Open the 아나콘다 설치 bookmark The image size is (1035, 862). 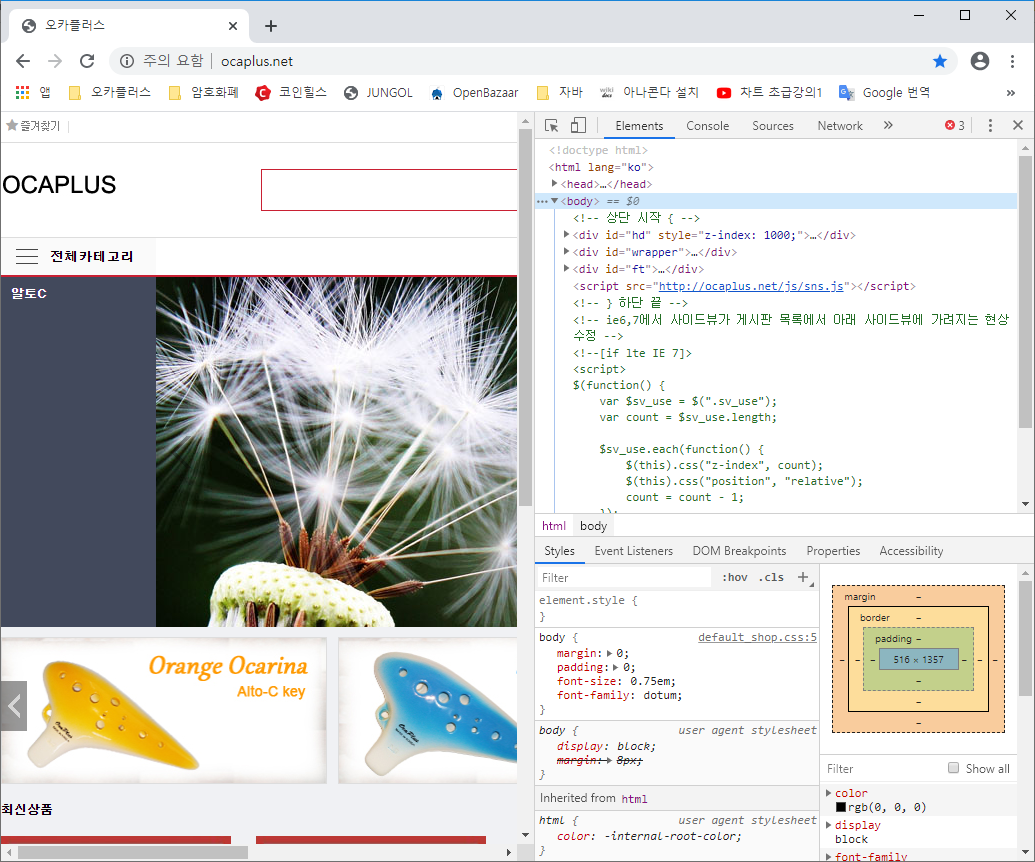pos(649,92)
